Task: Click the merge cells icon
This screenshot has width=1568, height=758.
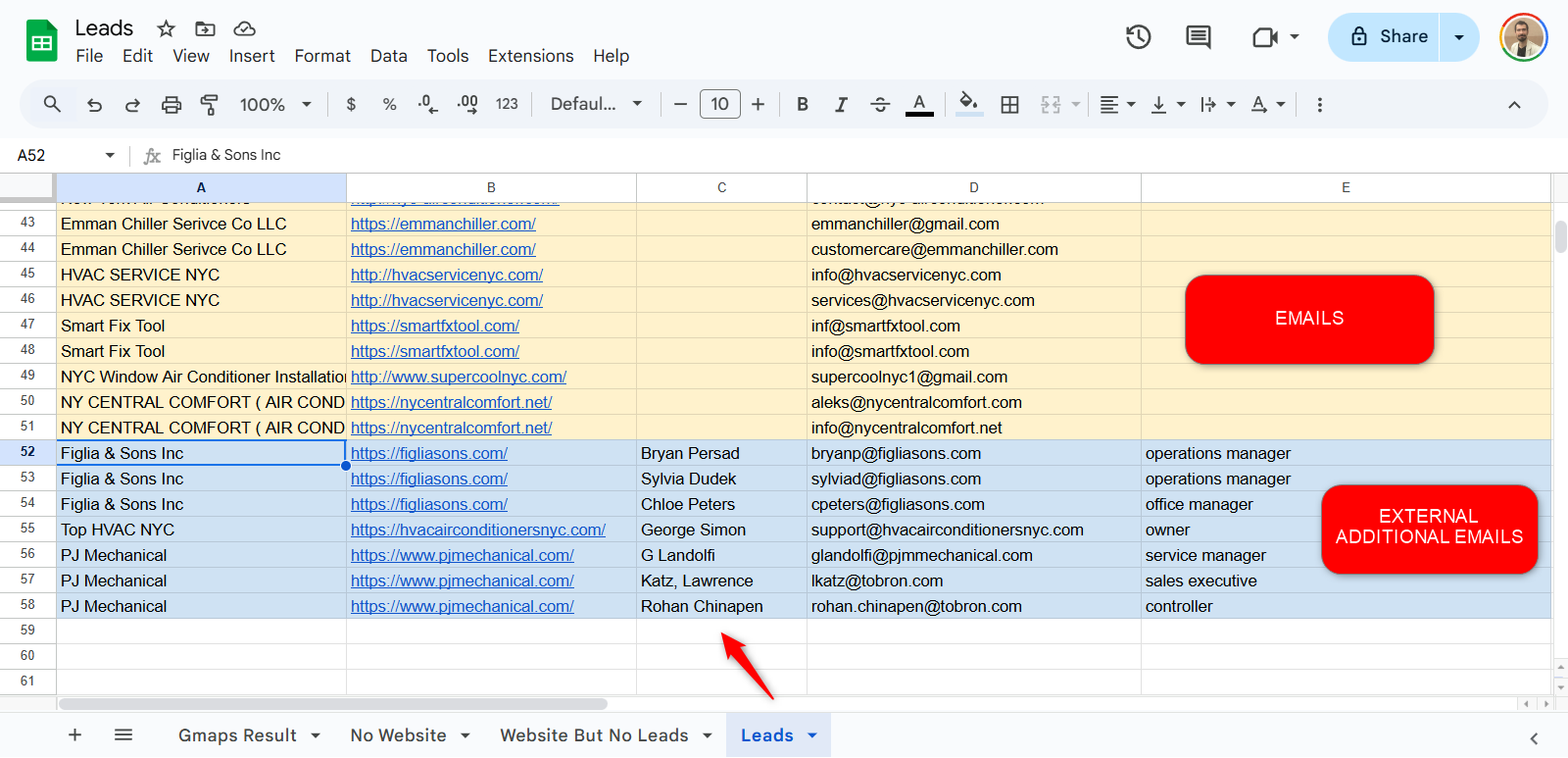Action: coord(1051,104)
